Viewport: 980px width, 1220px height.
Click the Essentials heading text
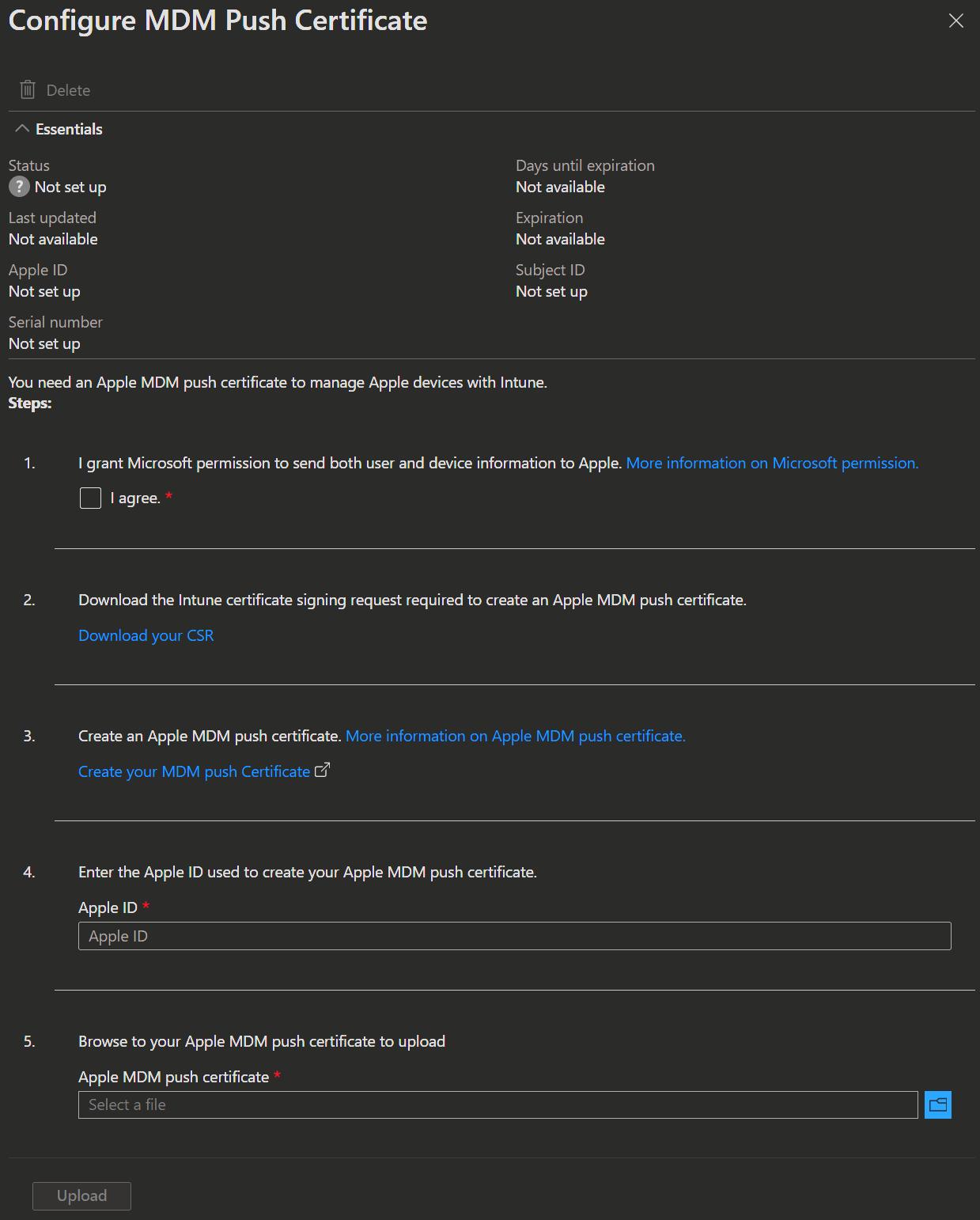pyautogui.click(x=69, y=129)
